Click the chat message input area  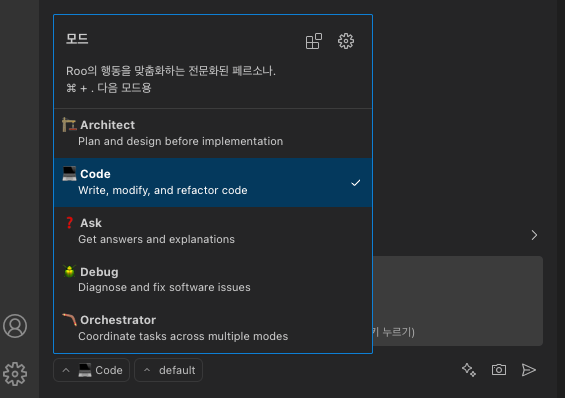tap(458, 301)
